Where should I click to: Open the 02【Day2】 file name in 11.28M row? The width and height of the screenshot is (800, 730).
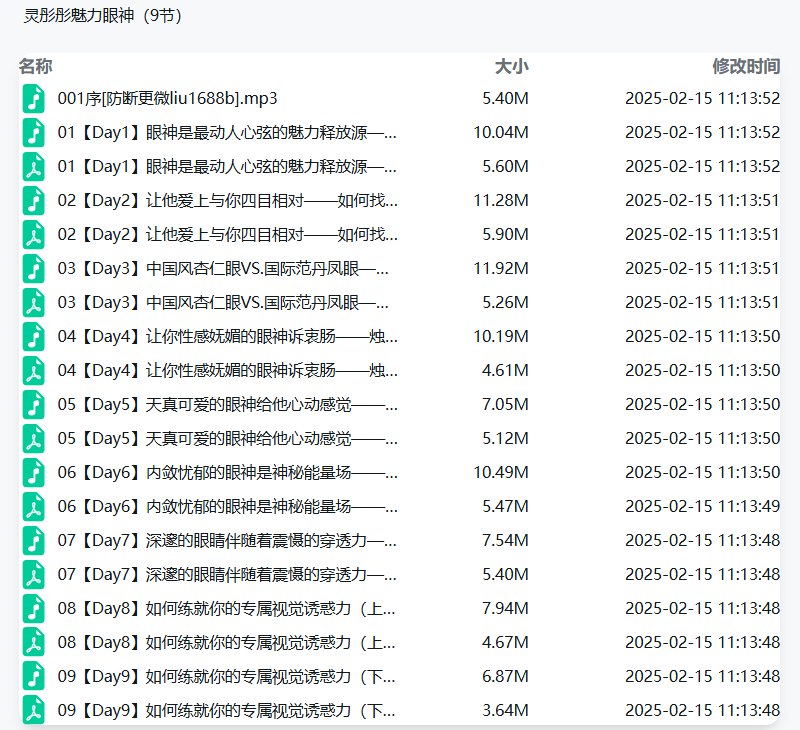[x=228, y=200]
